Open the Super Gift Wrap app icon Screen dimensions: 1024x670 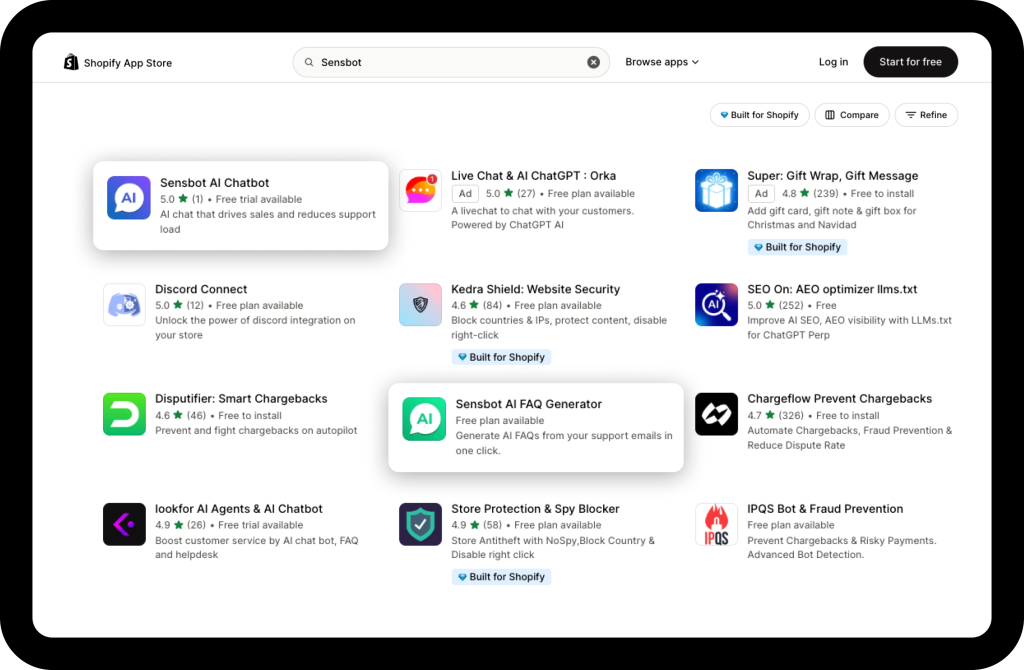[x=716, y=190]
